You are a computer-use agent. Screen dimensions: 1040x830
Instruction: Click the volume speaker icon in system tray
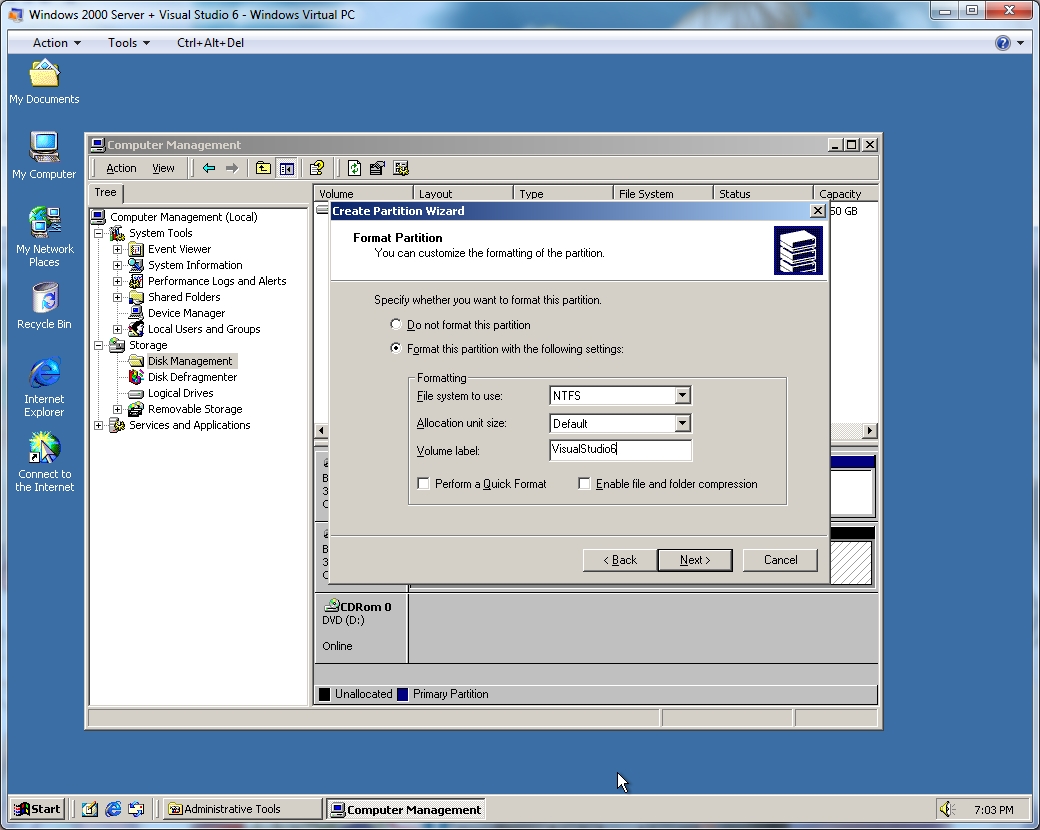coord(946,809)
